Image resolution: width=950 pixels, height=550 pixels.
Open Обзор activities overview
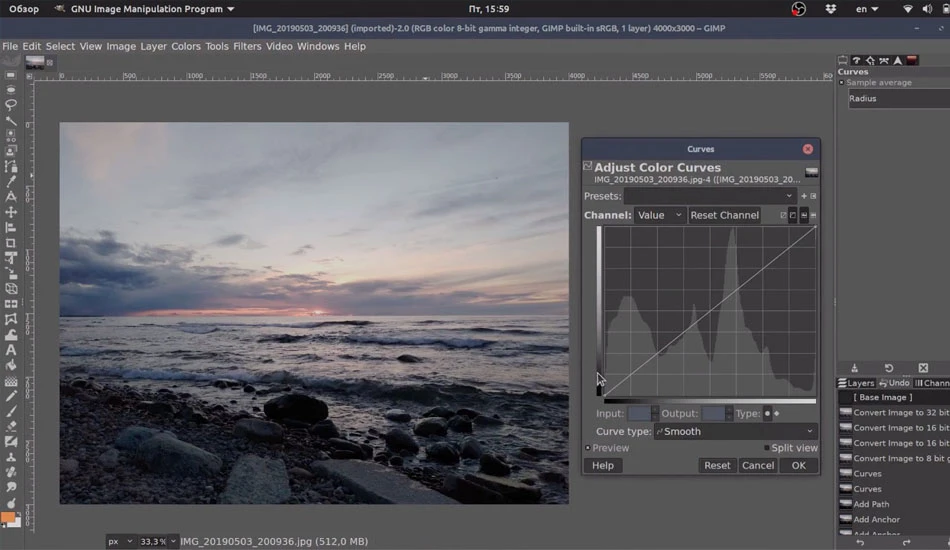24,9
